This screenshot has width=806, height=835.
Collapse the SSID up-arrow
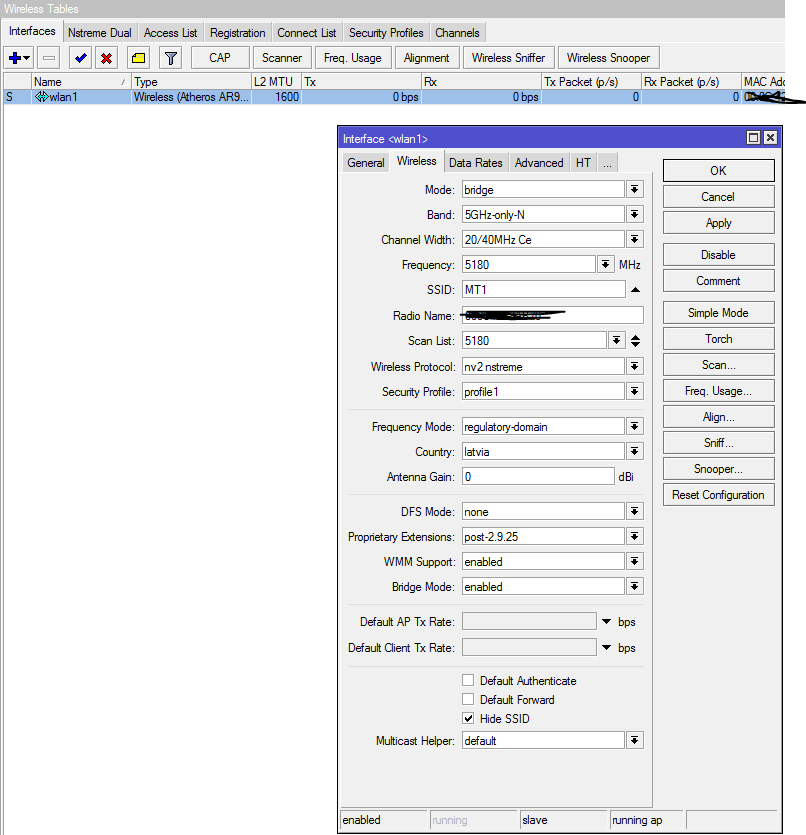click(x=635, y=290)
